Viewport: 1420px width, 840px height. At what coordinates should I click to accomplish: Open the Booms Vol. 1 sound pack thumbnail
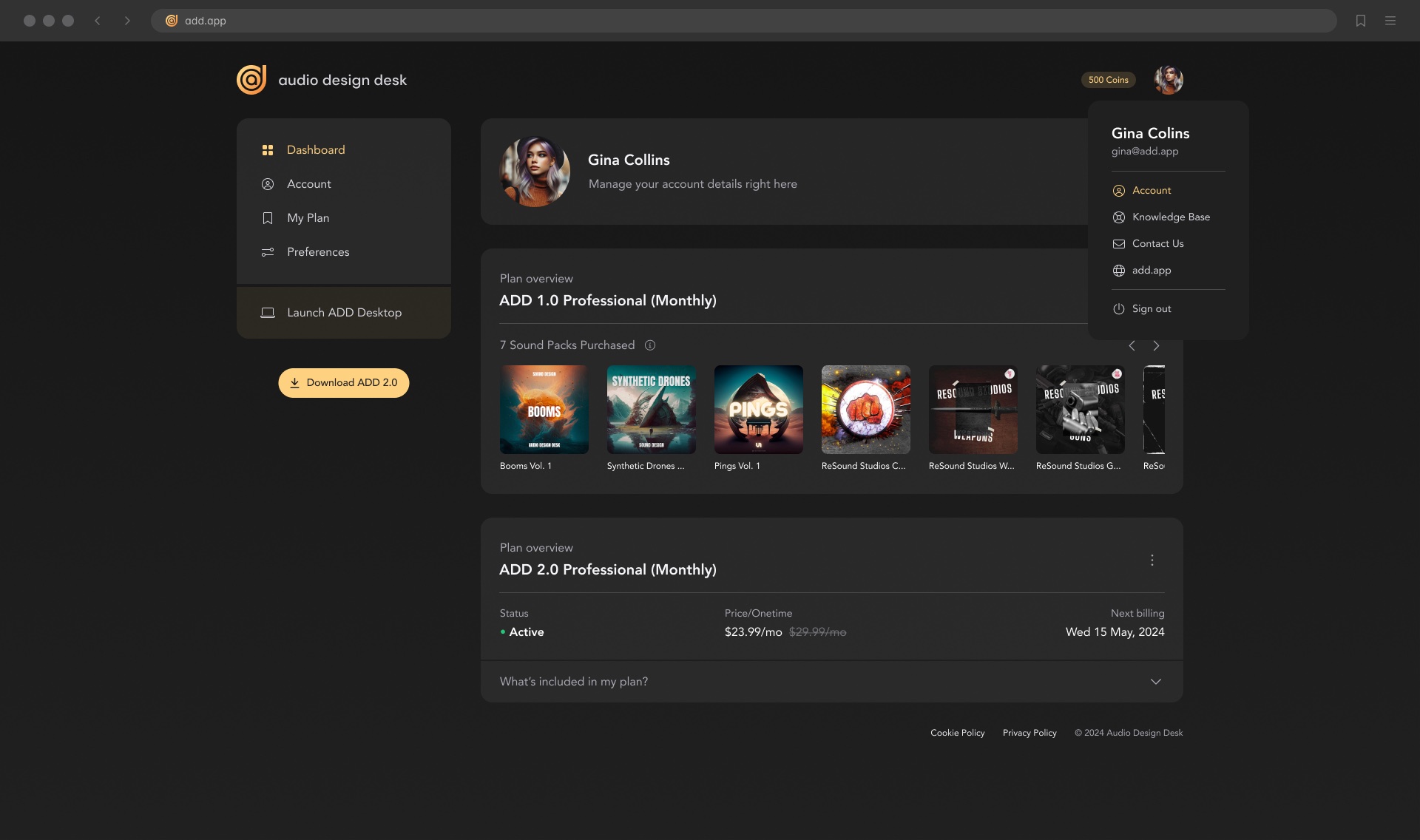544,410
